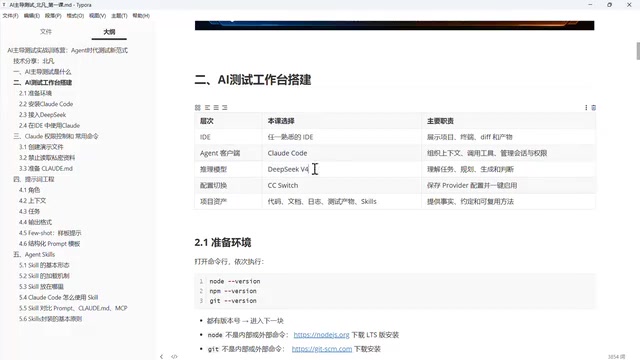Click table cell DeepSeek V4
This screenshot has height=360, width=640.
point(342,169)
